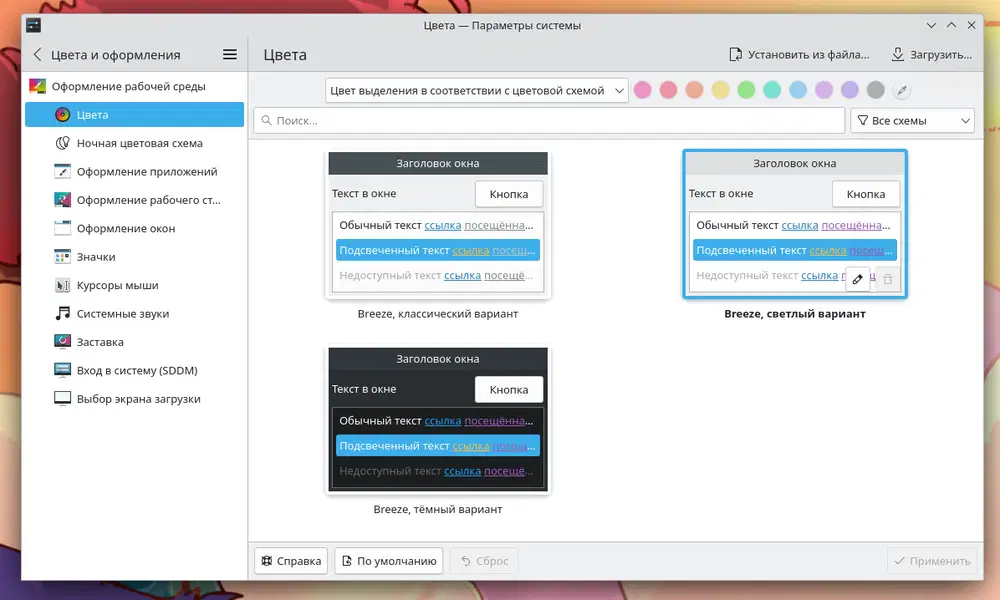Select Breeze светлый вариант scheme thumbnail
The height and width of the screenshot is (600, 1000).
click(x=795, y=224)
